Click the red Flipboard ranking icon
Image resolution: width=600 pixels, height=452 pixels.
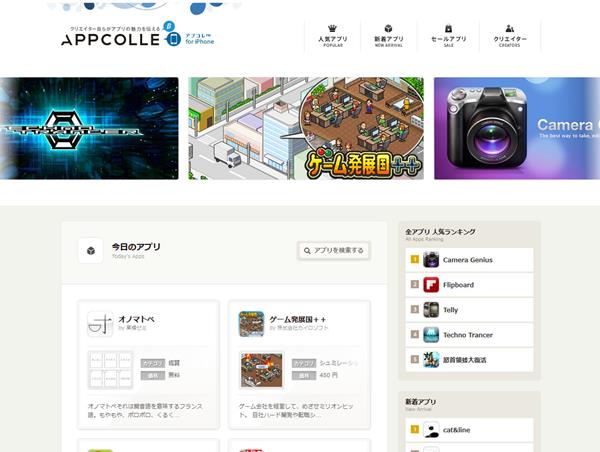[431, 285]
